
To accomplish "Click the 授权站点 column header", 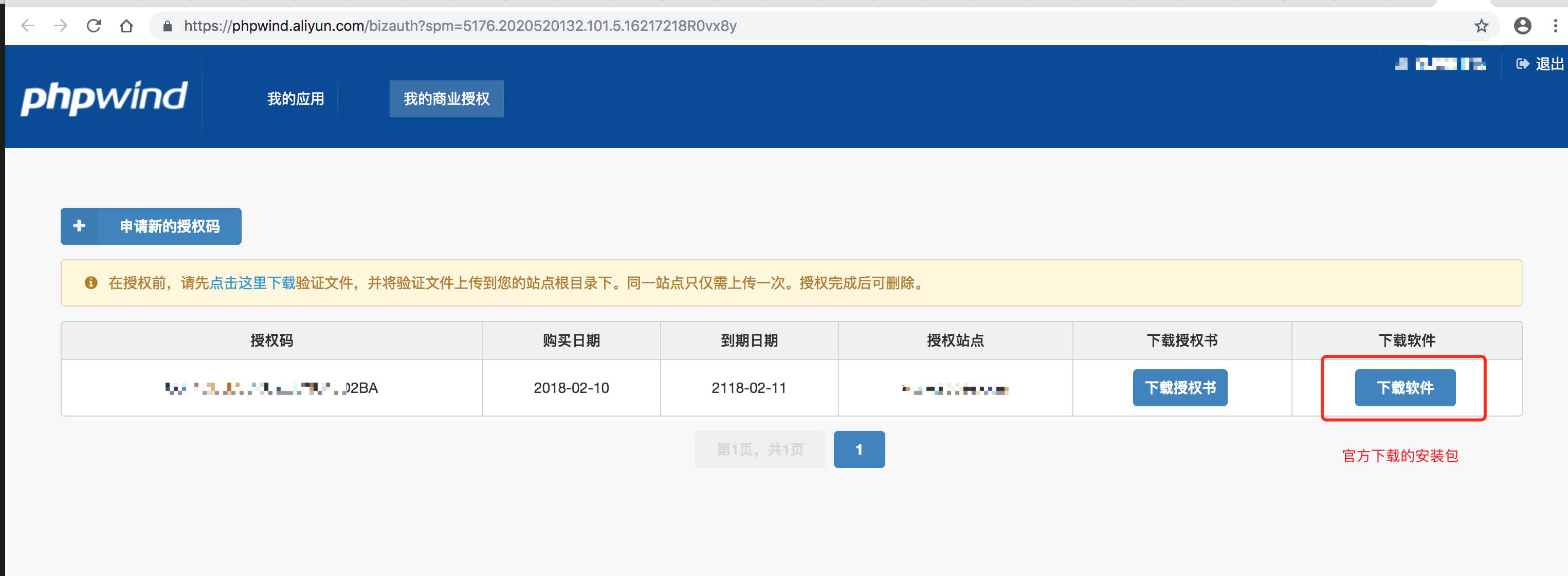I will [955, 340].
